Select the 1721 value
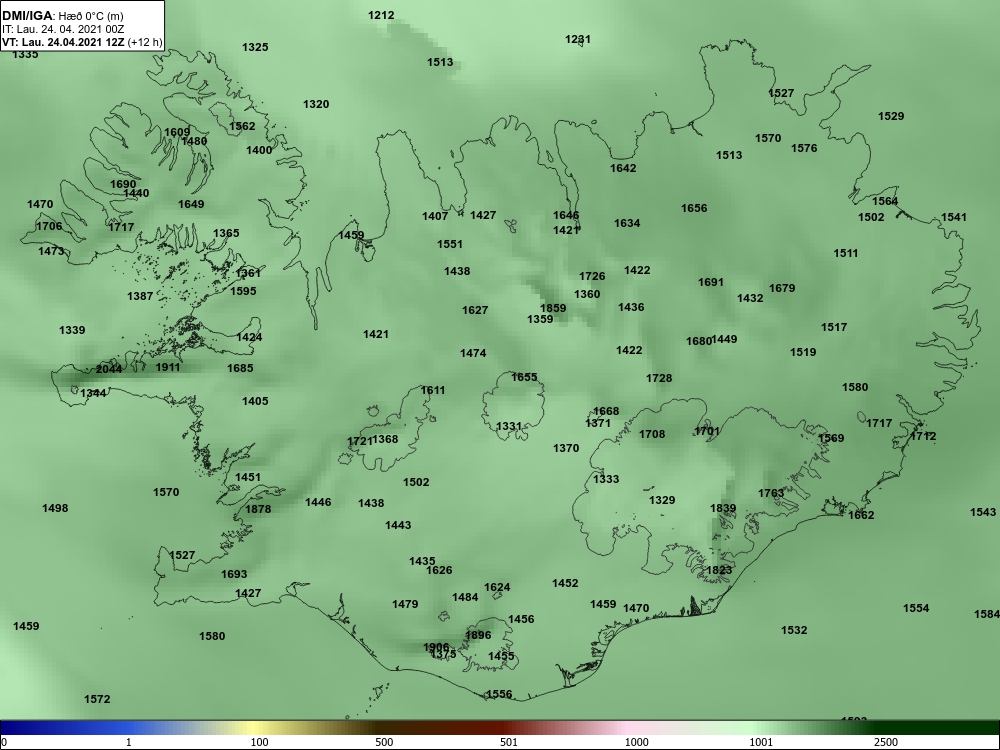1000x750 pixels. [x=360, y=441]
